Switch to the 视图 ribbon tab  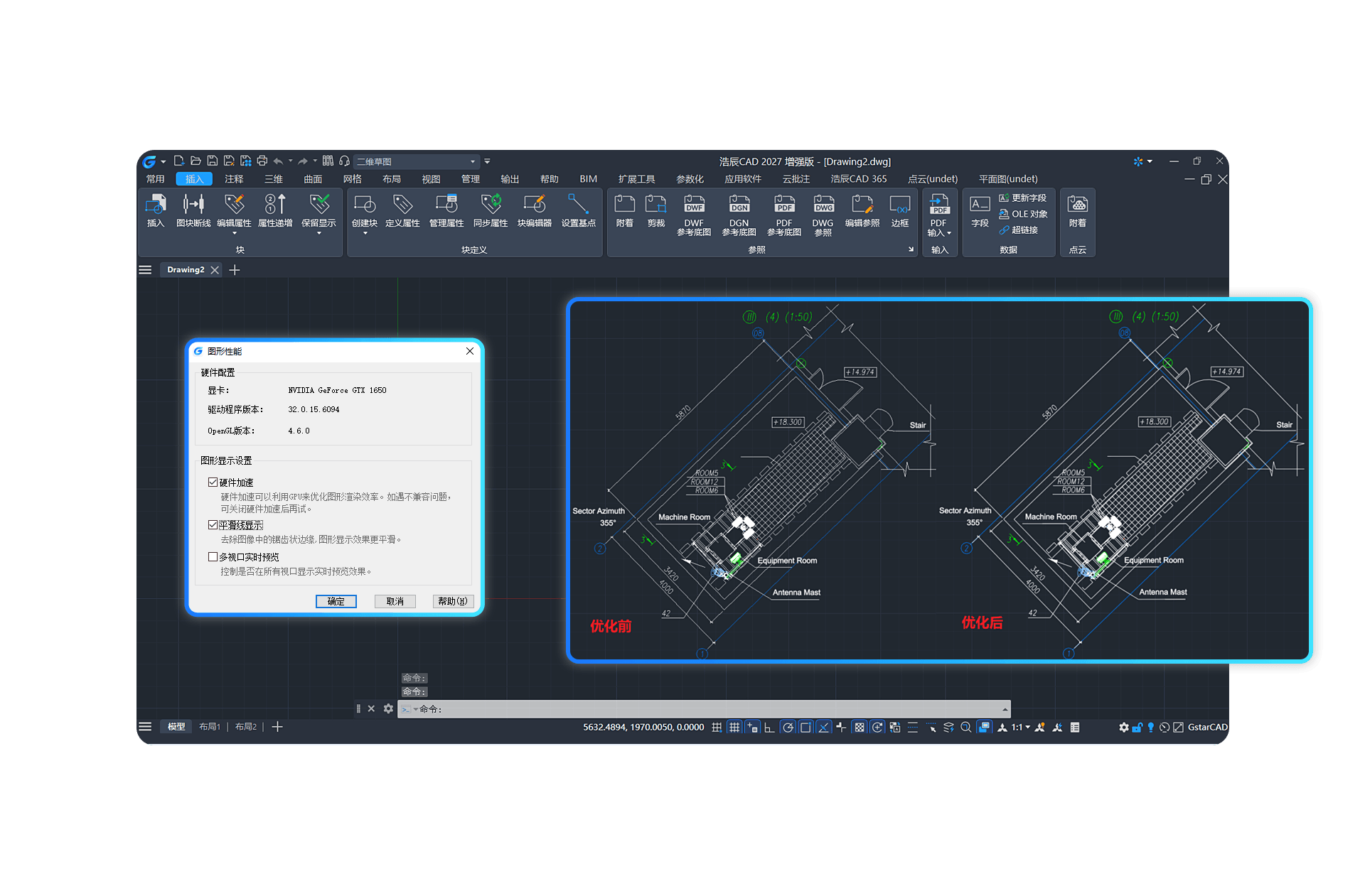(432, 179)
